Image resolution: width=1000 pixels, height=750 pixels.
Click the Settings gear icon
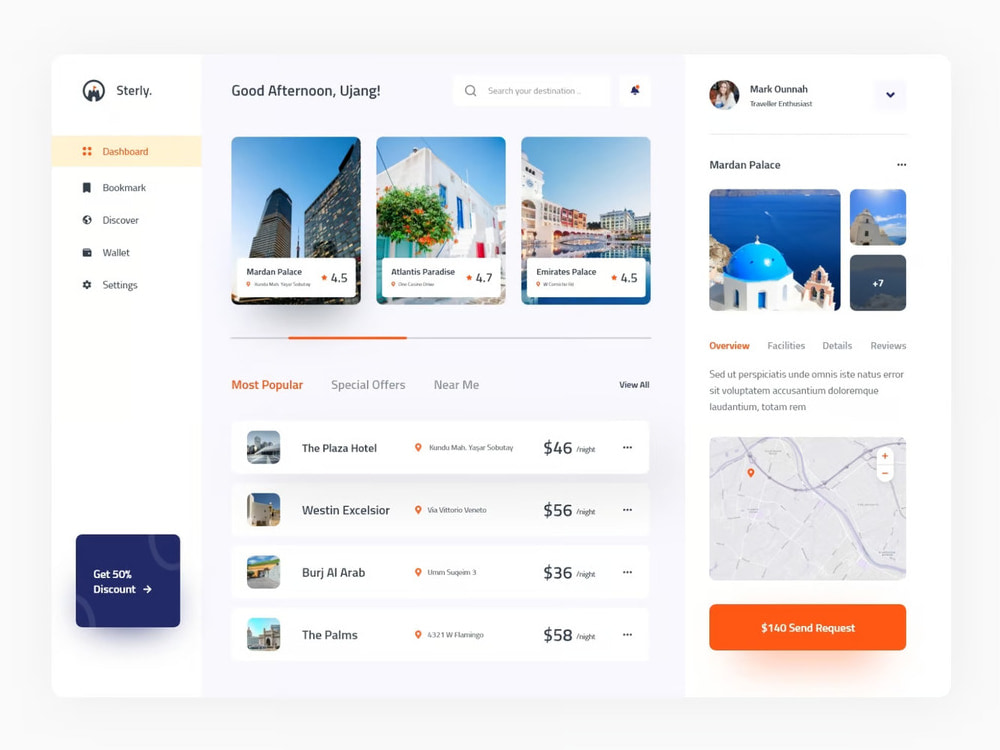click(x=87, y=284)
